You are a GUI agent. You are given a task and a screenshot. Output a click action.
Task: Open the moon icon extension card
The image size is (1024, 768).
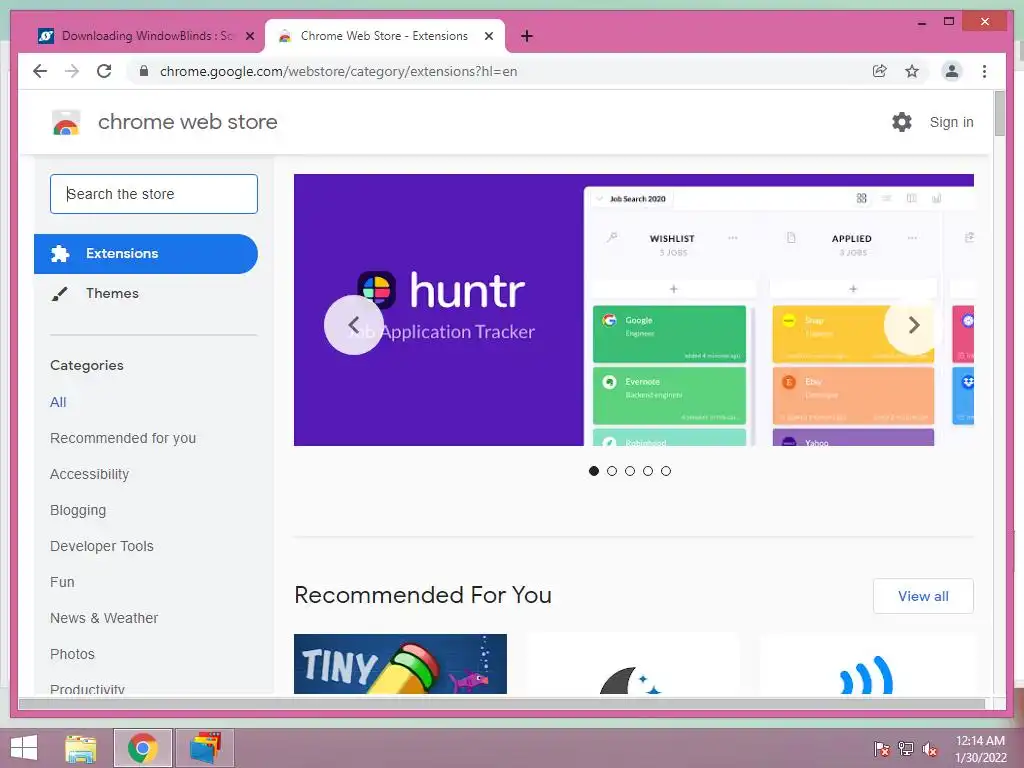coord(633,664)
